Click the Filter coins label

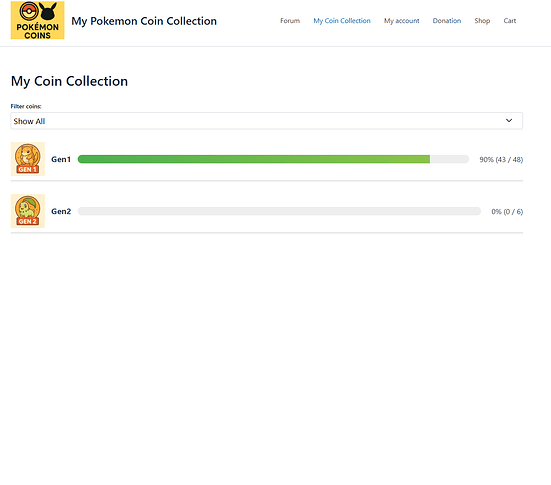tap(26, 106)
